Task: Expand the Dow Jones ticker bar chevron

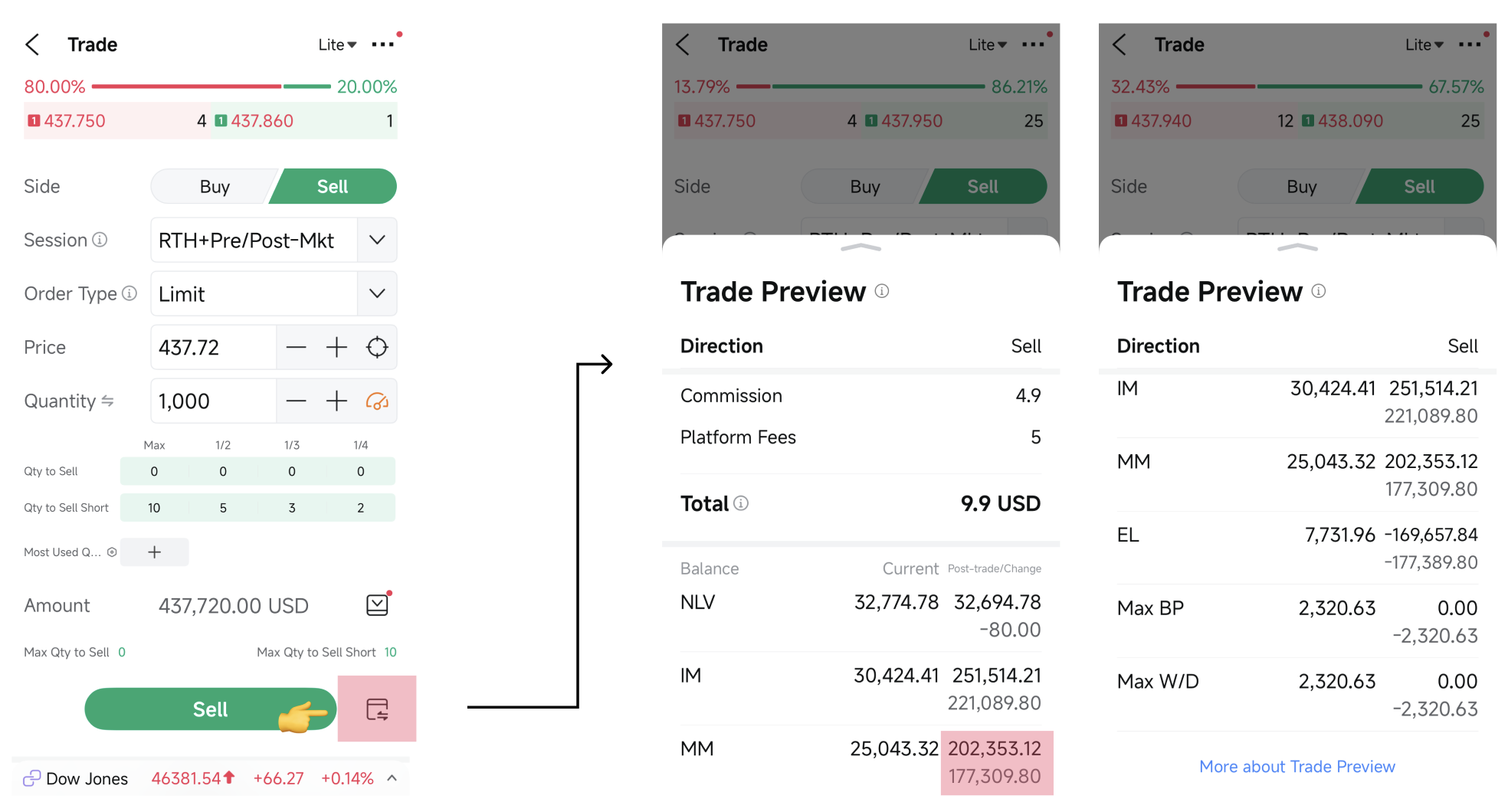Action: [x=392, y=778]
